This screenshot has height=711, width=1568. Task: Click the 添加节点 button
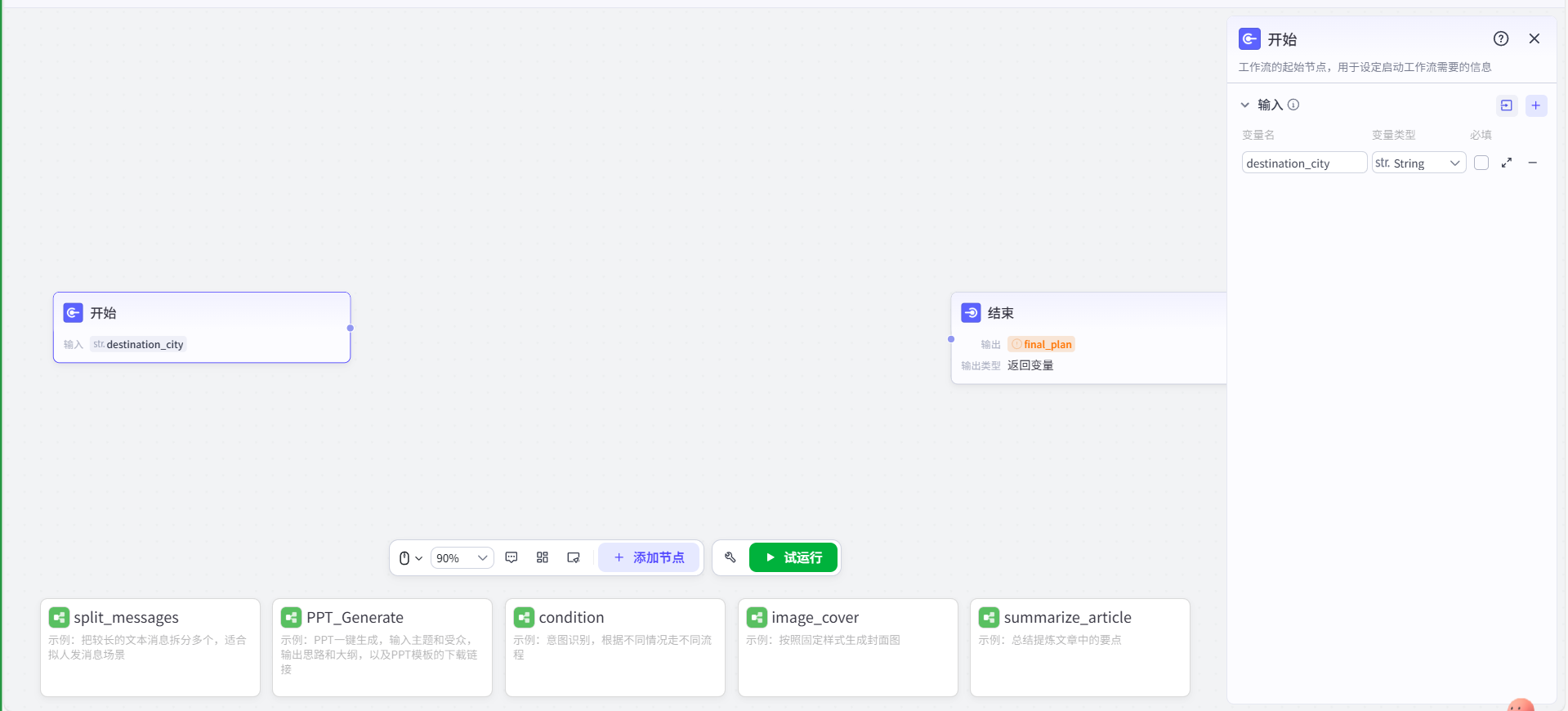coord(649,557)
